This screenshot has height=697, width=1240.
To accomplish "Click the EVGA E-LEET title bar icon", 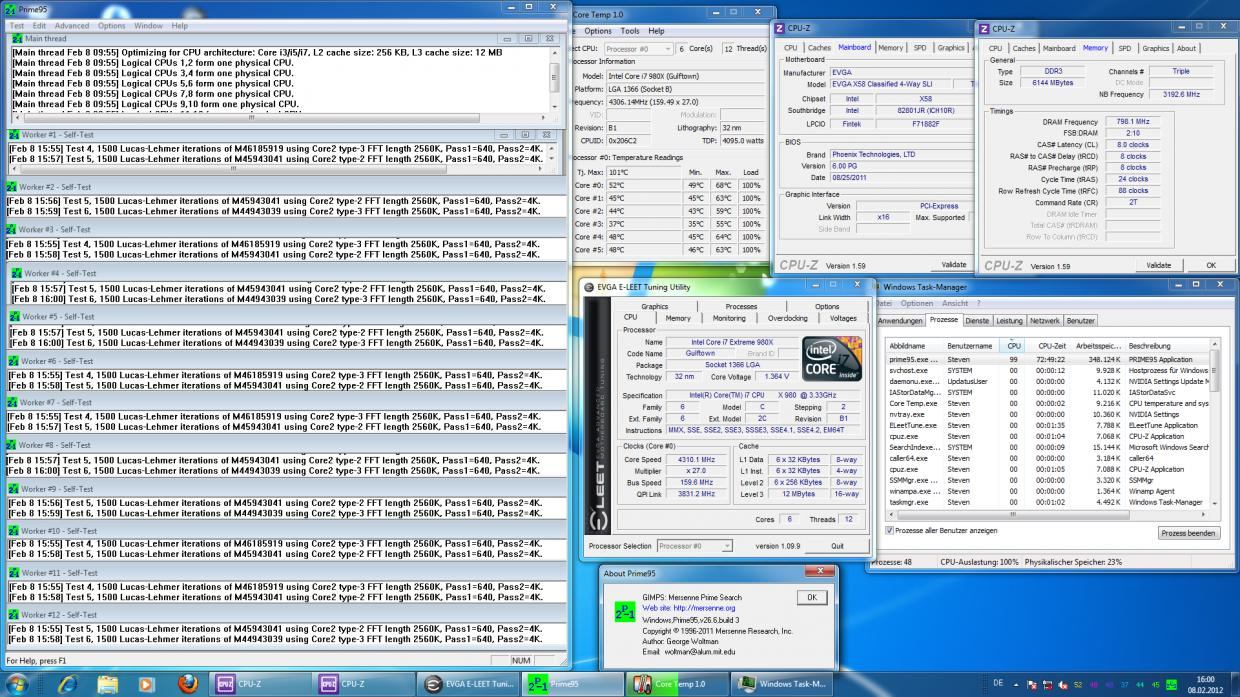I will [x=590, y=287].
